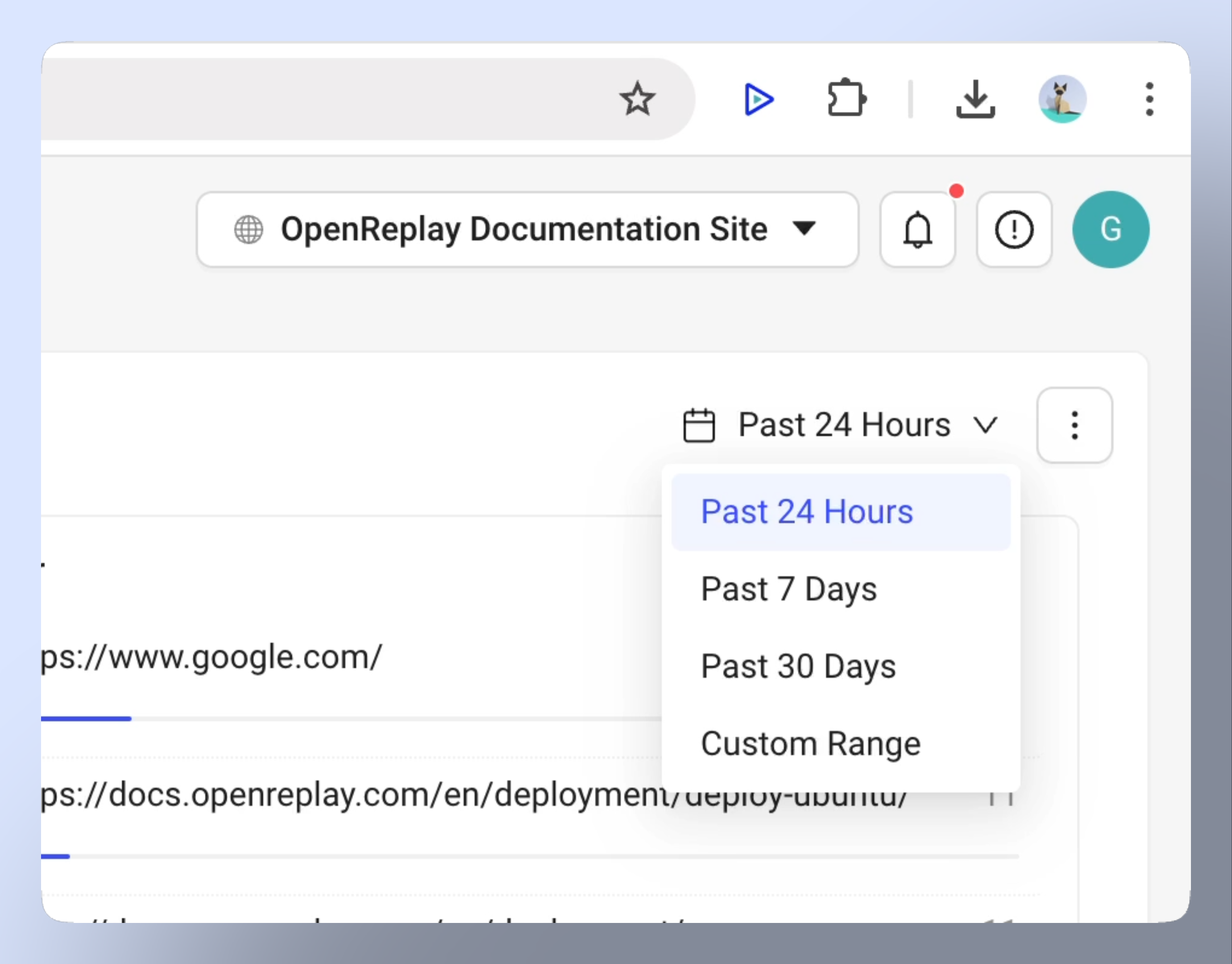Click the globe icon in project selector
Screen dimensions: 1232x964
point(249,230)
